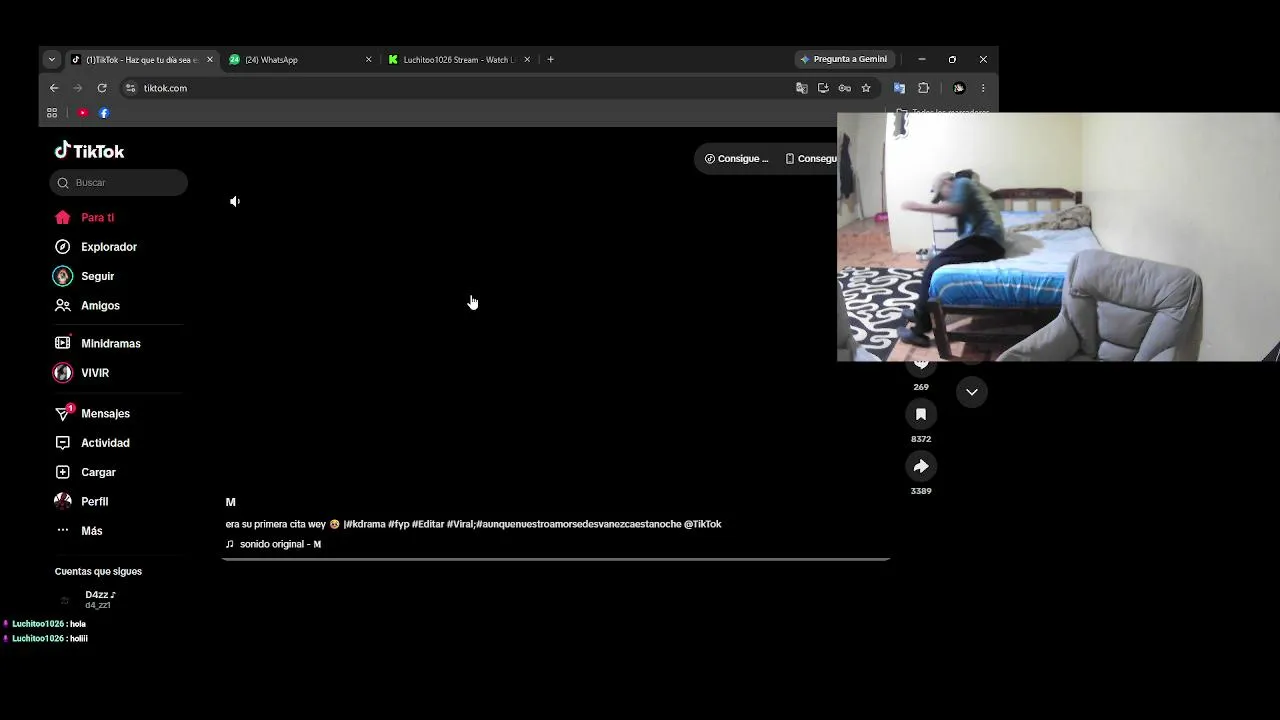
Task: Click the Google Translate extension icon
Action: pos(899,88)
